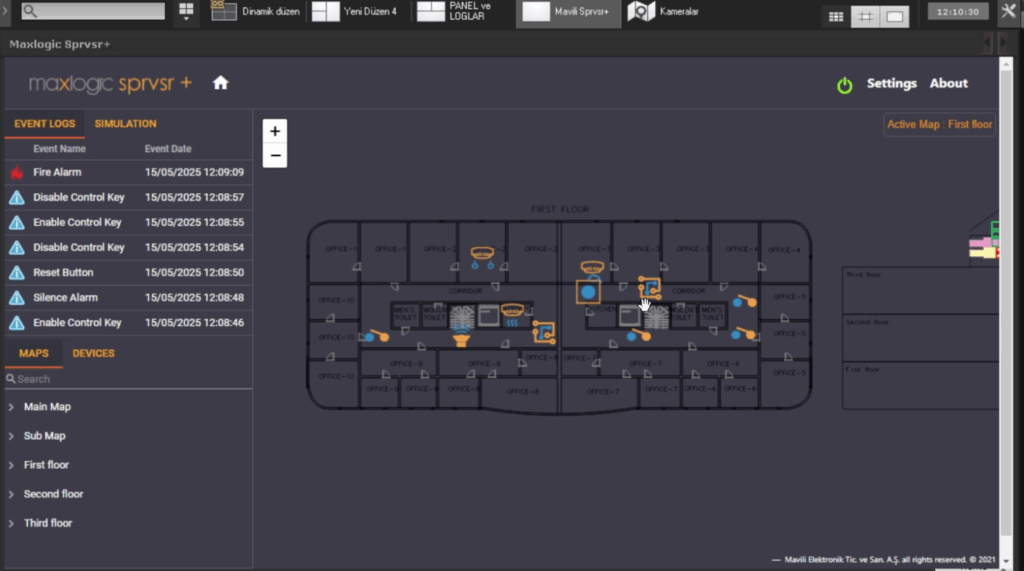The height and width of the screenshot is (571, 1024).
Task: Click the left stairwell icon on map
Action: [x=462, y=316]
